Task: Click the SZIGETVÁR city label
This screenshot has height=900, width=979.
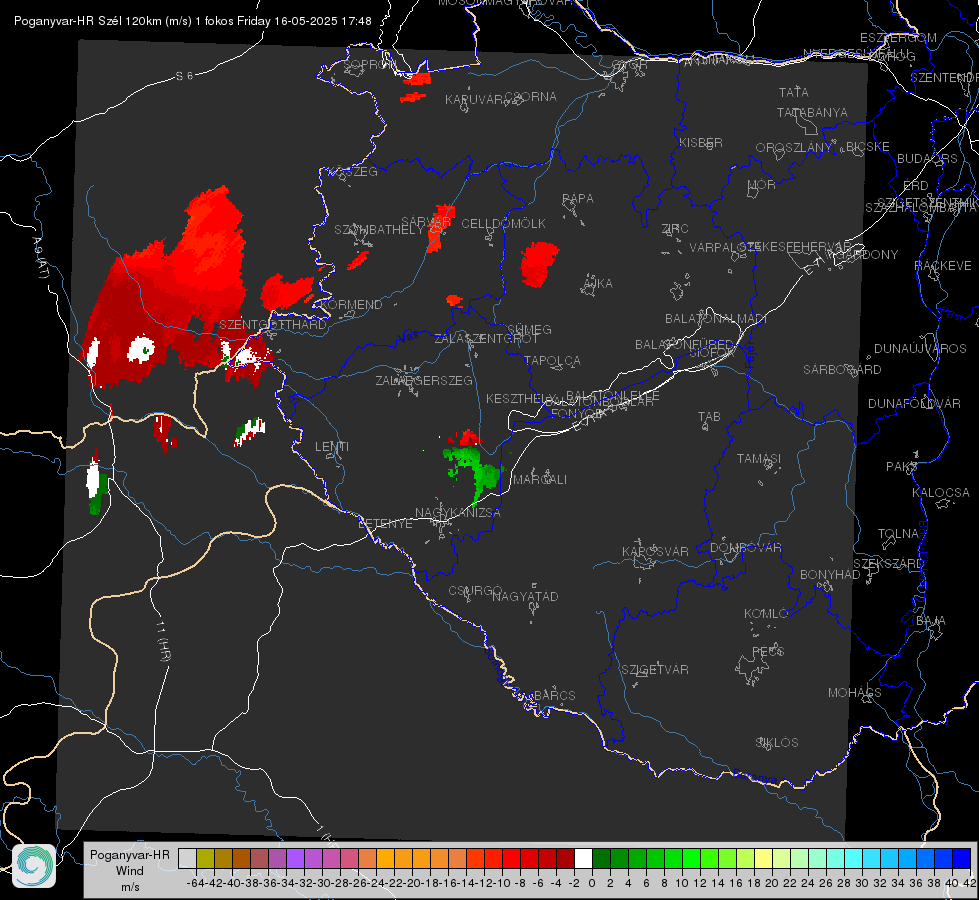Action: click(x=654, y=670)
